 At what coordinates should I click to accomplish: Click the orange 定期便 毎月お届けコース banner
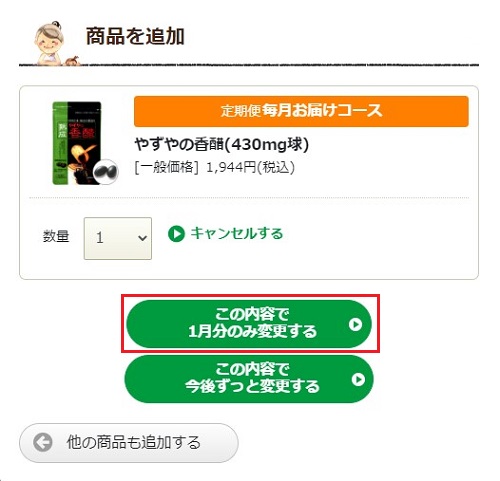click(301, 111)
